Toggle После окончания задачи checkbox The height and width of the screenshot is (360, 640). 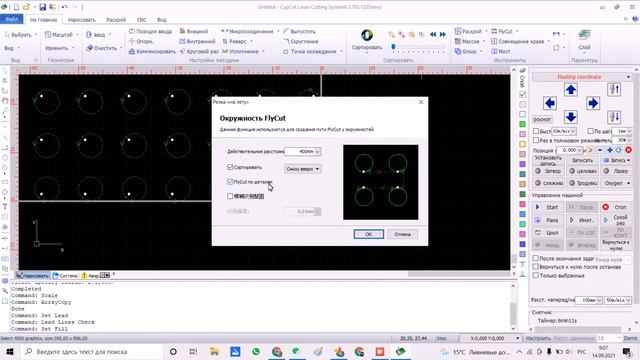pyautogui.click(x=536, y=258)
